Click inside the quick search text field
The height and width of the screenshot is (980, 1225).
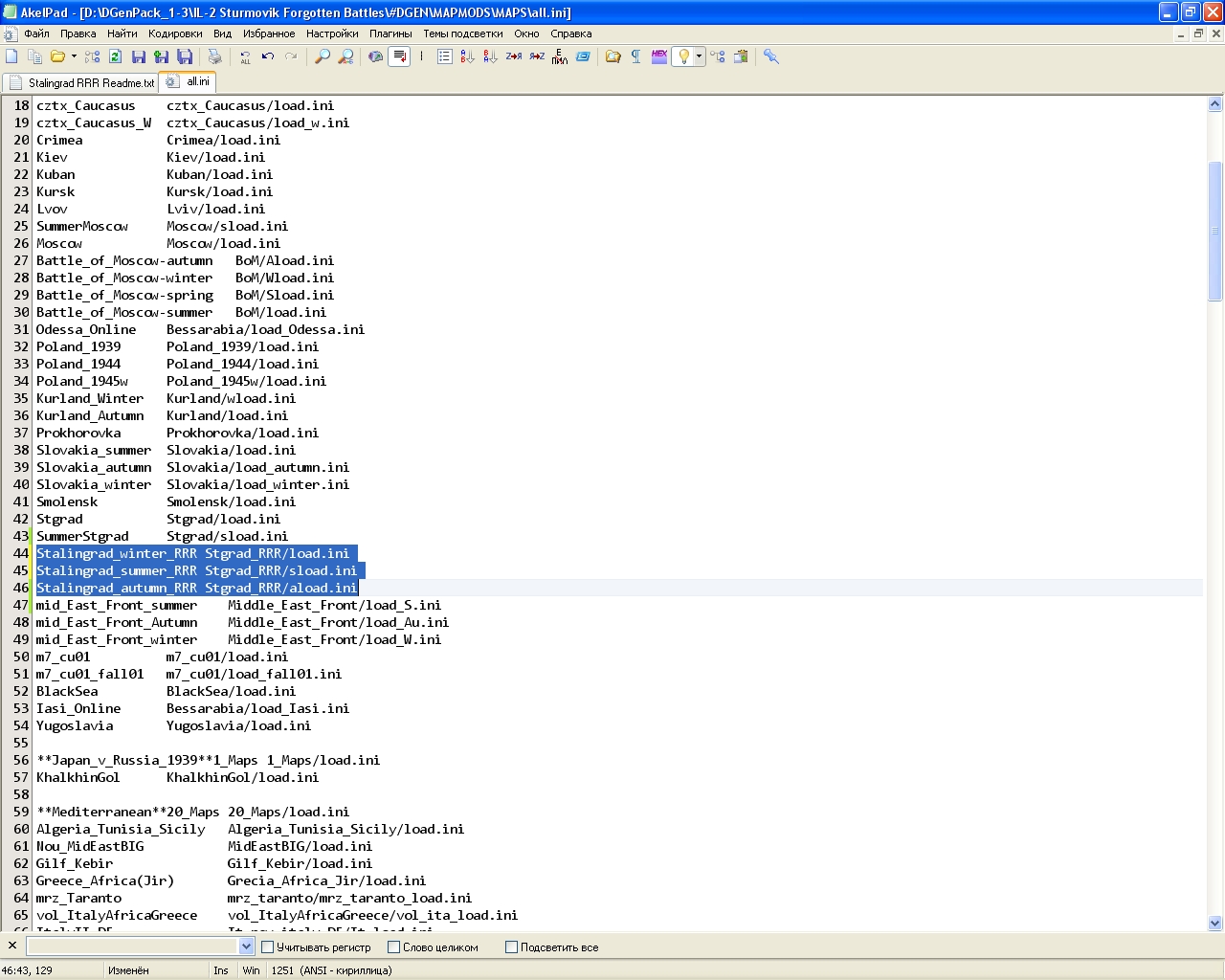(x=132, y=947)
